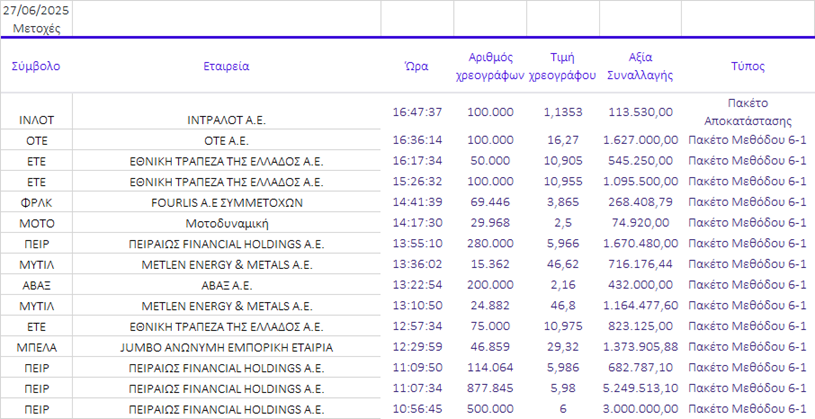The height and width of the screenshot is (419, 815).
Task: Click the value 1.670.480,00
Action: (640, 243)
